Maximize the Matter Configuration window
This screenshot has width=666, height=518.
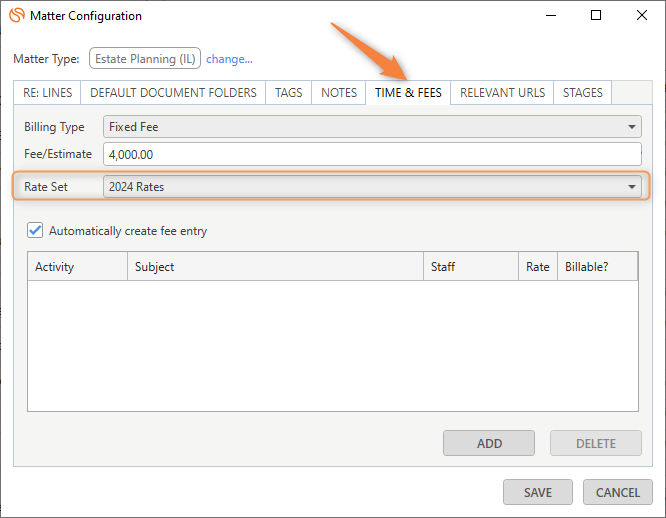coord(596,16)
